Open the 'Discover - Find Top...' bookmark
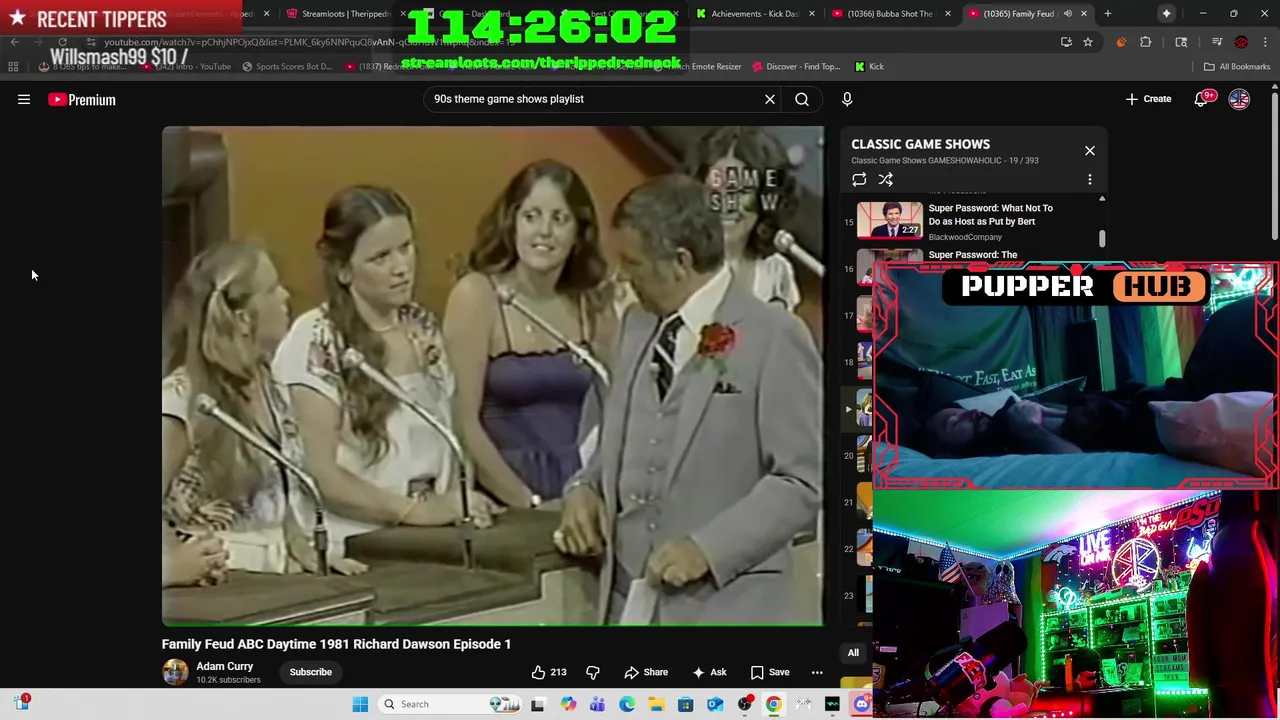The image size is (1280, 720). click(x=796, y=66)
